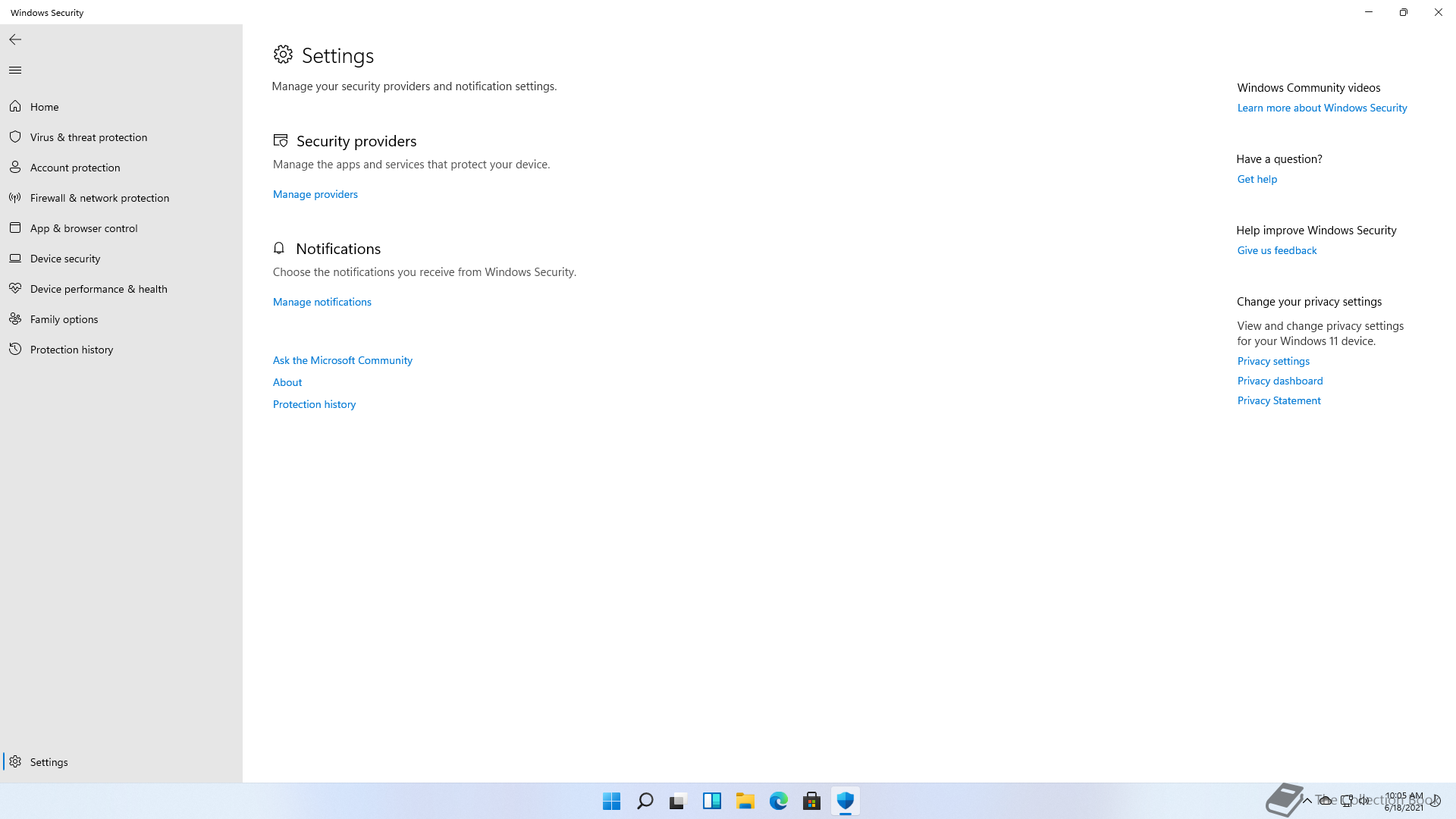Click the Windows Security shield taskbar icon
The width and height of the screenshot is (1456, 819).
pos(845,801)
